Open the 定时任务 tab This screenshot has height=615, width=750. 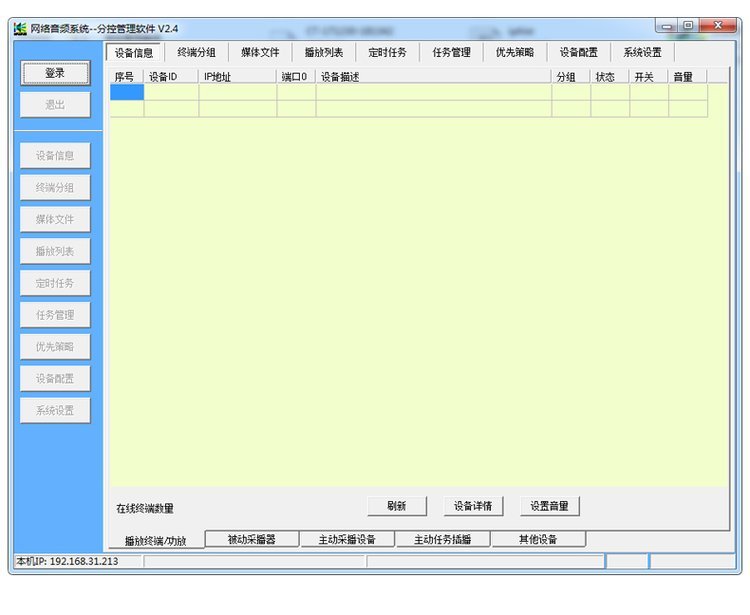[x=387, y=52]
